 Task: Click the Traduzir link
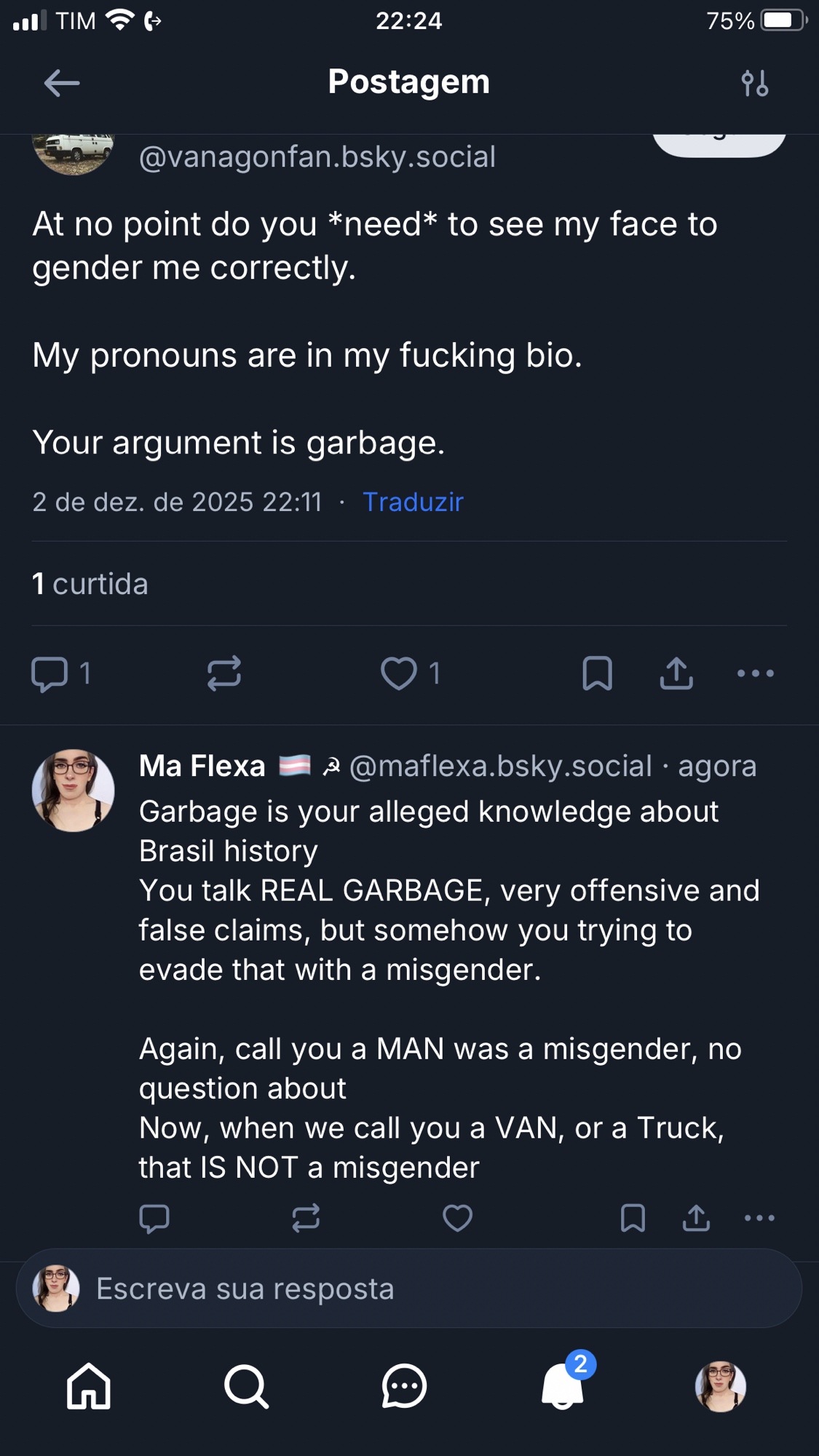coord(413,502)
